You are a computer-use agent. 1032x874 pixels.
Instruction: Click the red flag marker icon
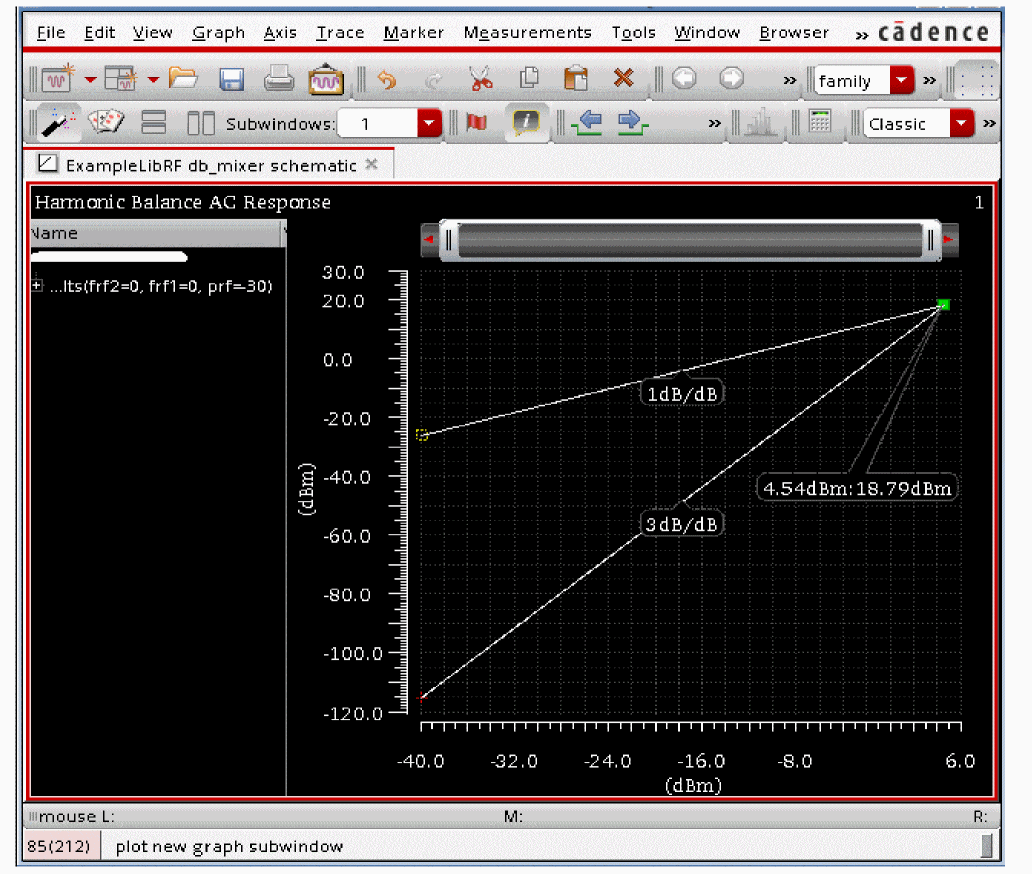click(477, 123)
